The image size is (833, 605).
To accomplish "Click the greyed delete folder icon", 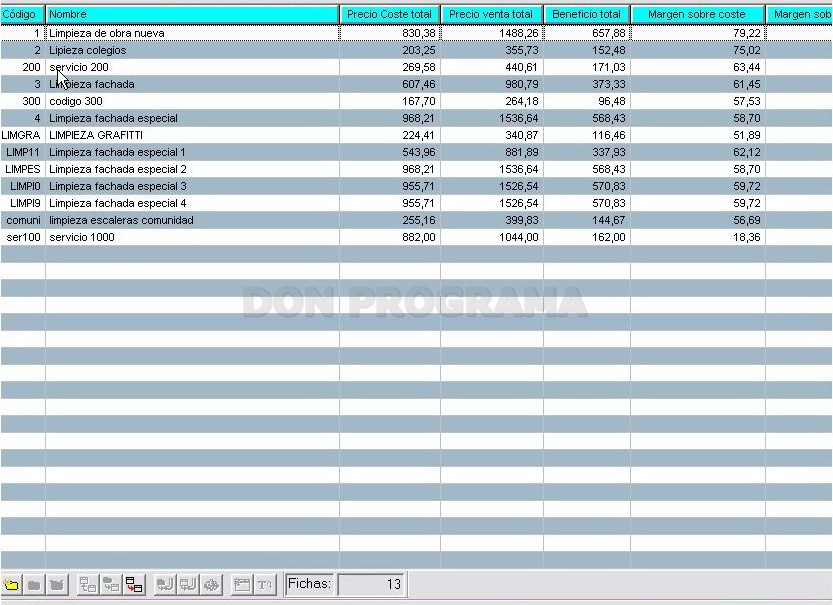I will pyautogui.click(x=57, y=585).
